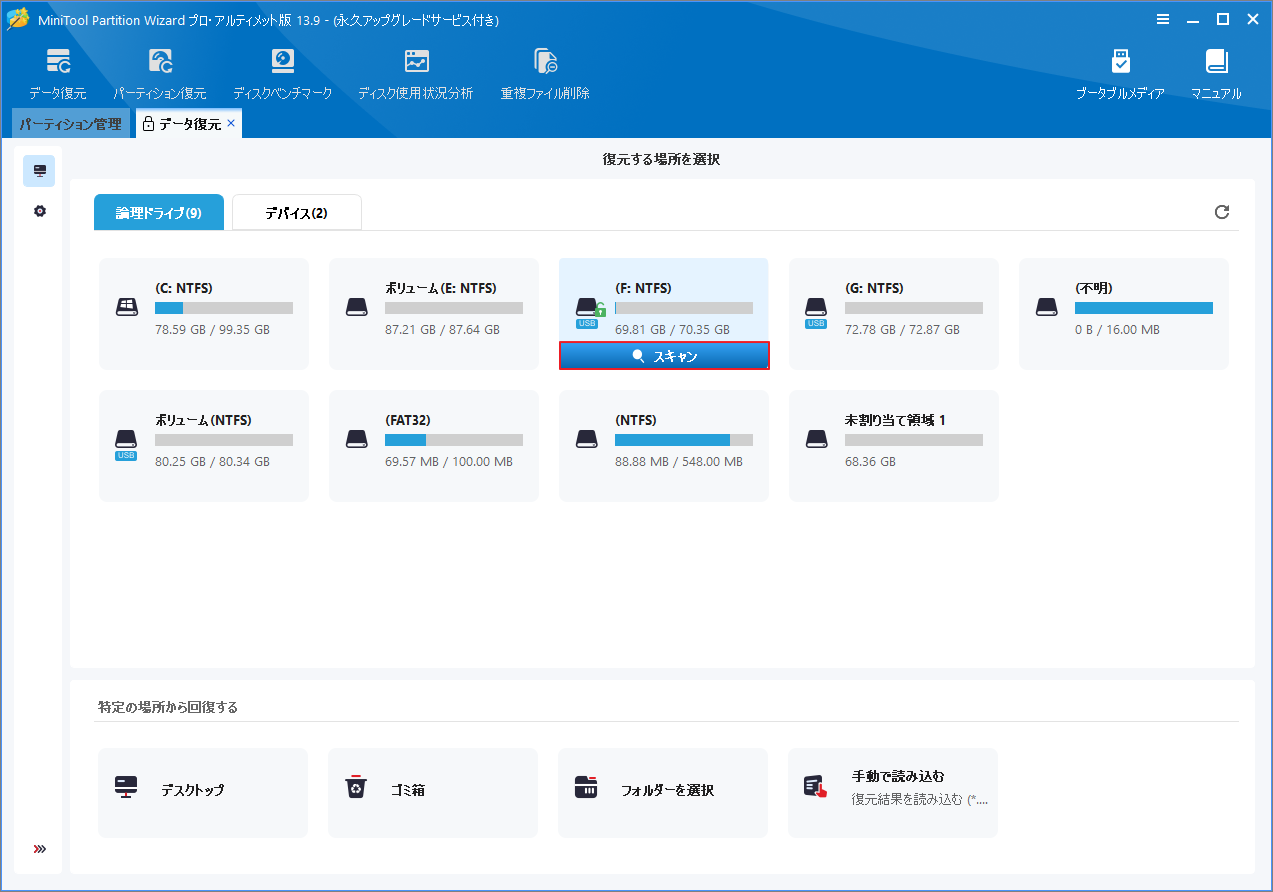Click the 69.57 MB / 100.00 MB text

tap(449, 462)
